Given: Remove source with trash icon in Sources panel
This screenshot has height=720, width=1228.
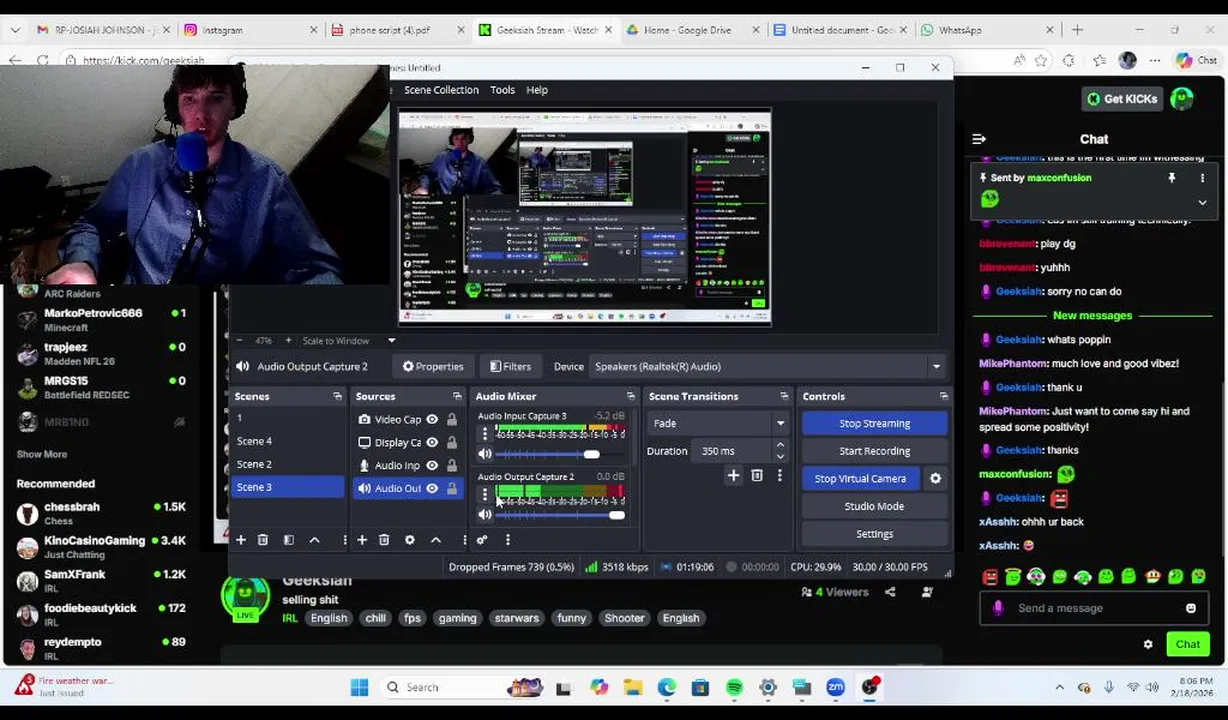Looking at the screenshot, I should (x=384, y=540).
